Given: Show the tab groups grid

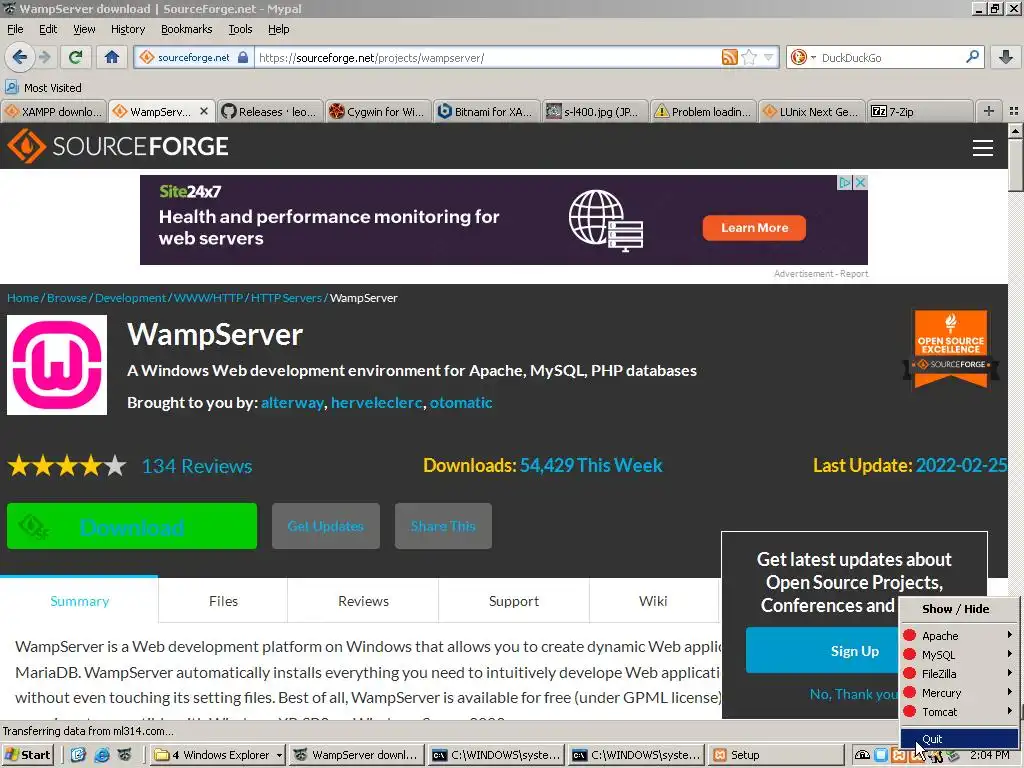Looking at the screenshot, I should click(1014, 111).
